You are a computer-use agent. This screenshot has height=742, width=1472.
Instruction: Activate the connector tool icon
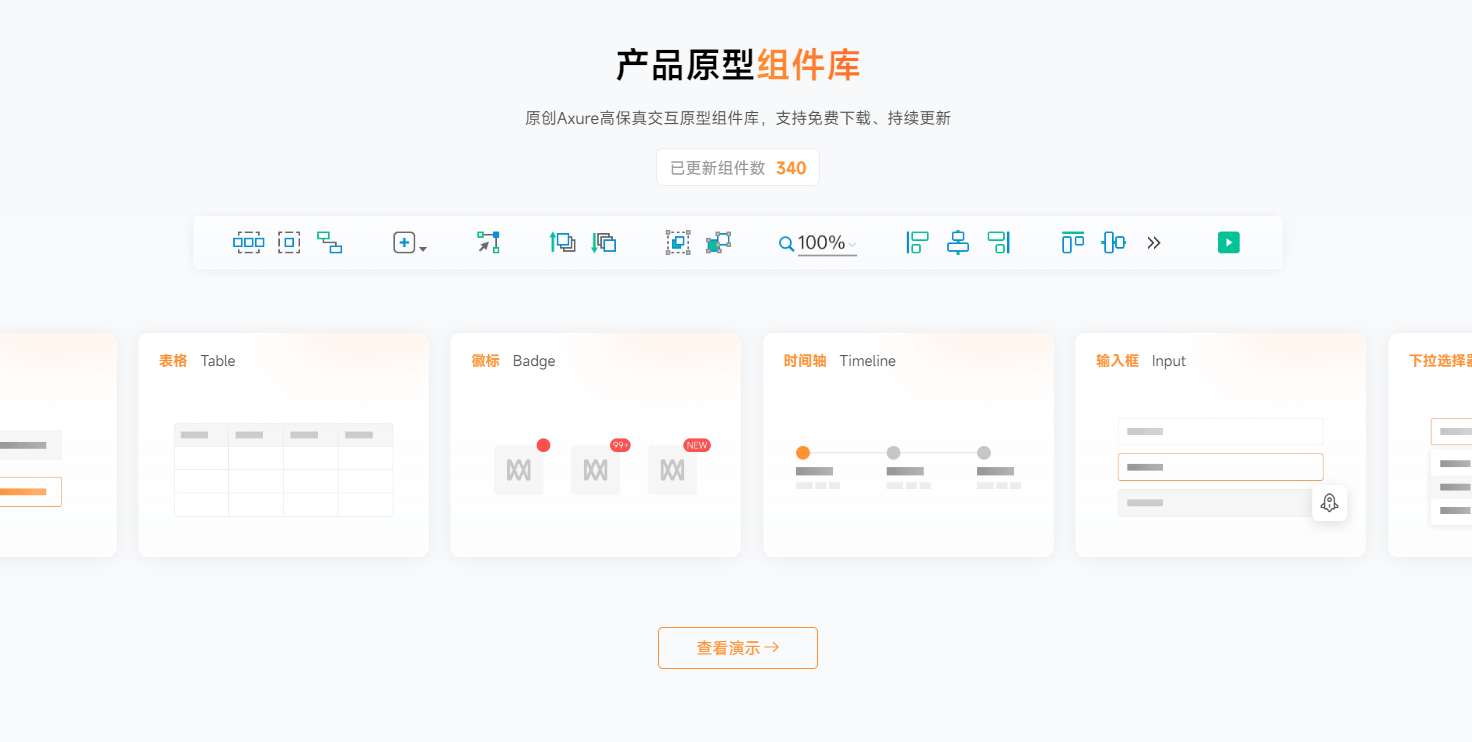[x=330, y=242]
